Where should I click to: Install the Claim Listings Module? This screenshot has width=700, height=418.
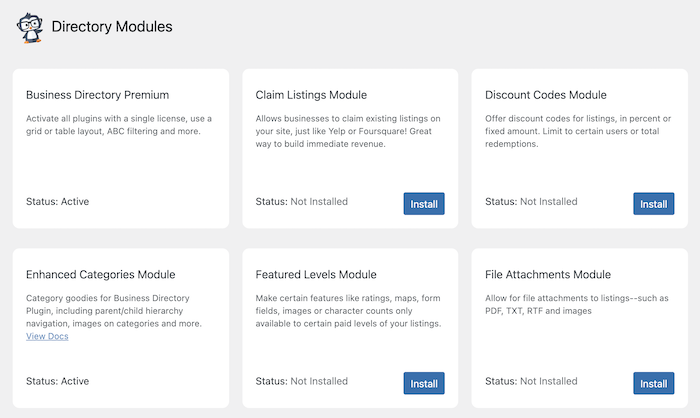coord(424,204)
